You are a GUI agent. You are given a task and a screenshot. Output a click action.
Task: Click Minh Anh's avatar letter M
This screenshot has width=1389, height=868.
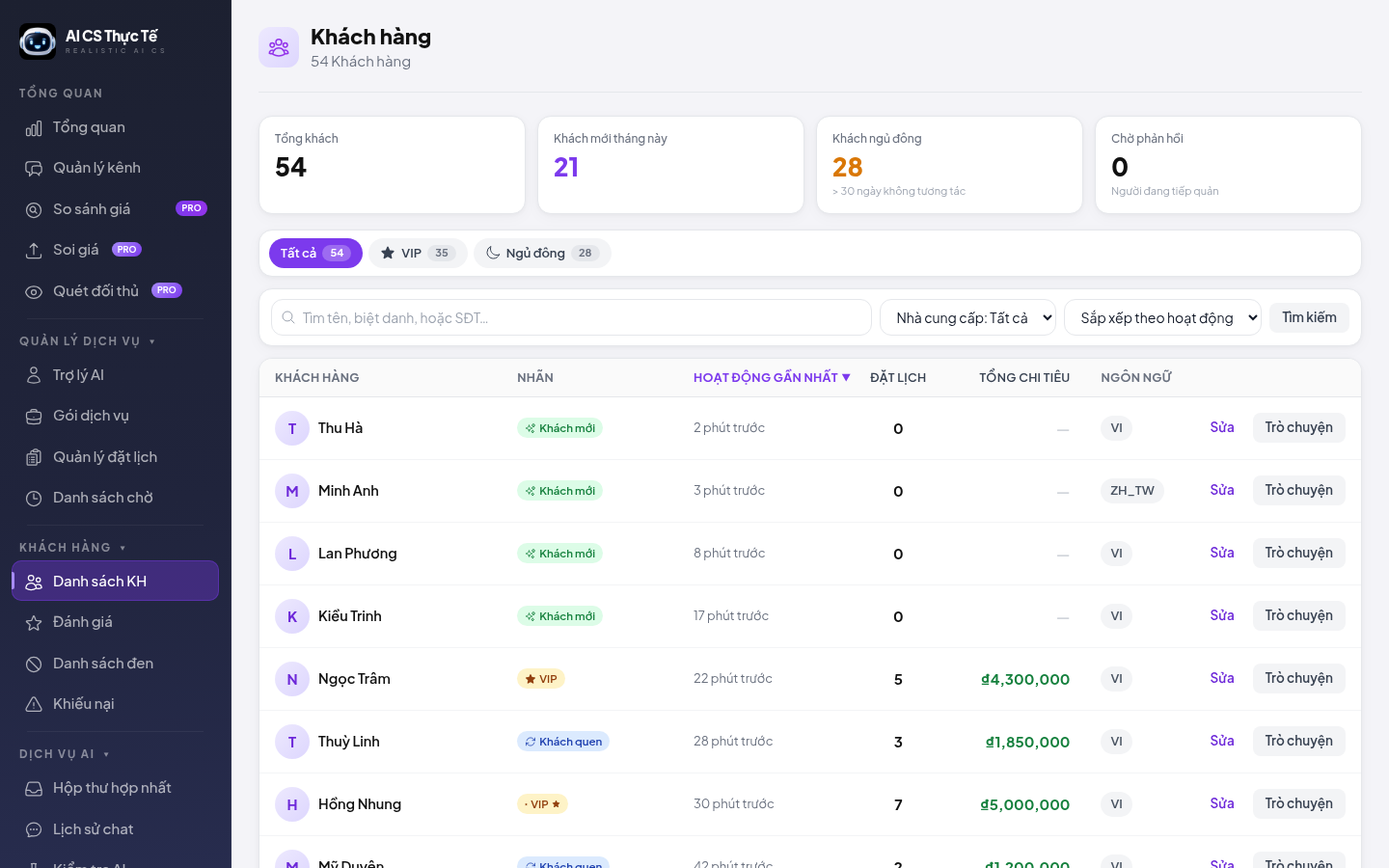tap(292, 491)
